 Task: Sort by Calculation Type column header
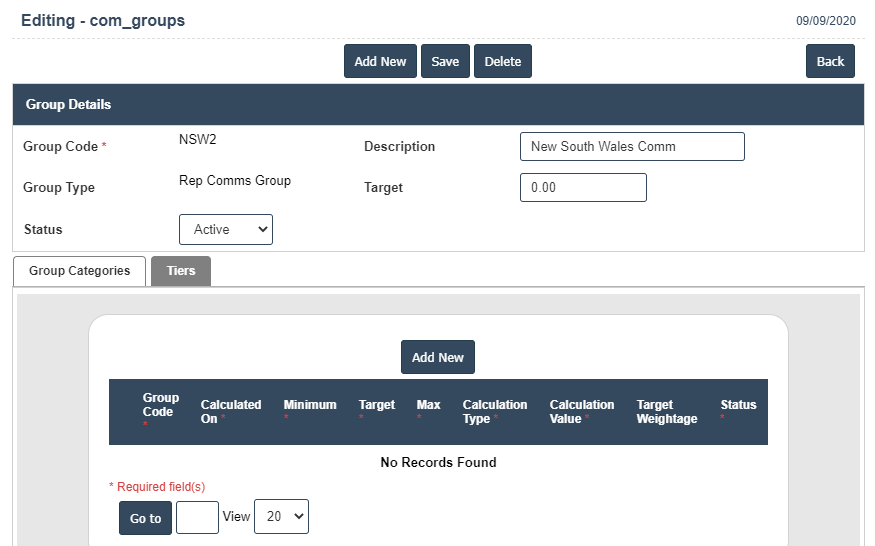coord(494,412)
